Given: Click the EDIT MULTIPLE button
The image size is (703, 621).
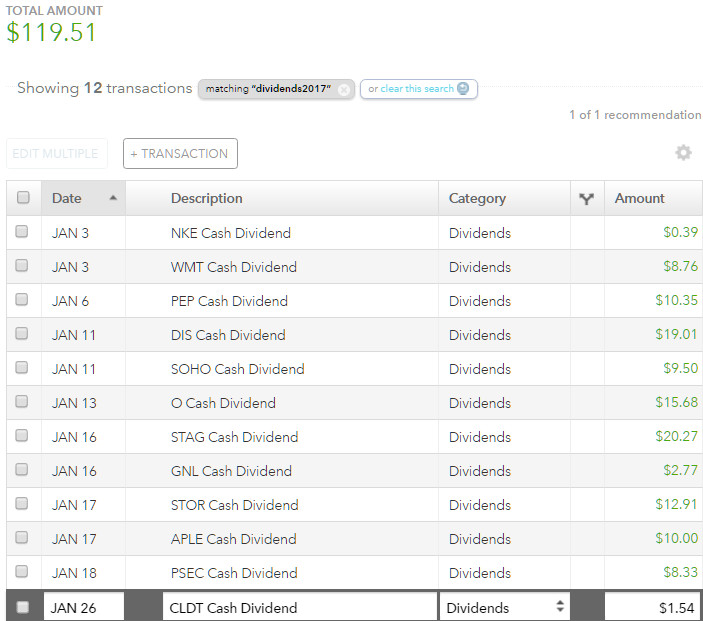Looking at the screenshot, I should coord(56,153).
